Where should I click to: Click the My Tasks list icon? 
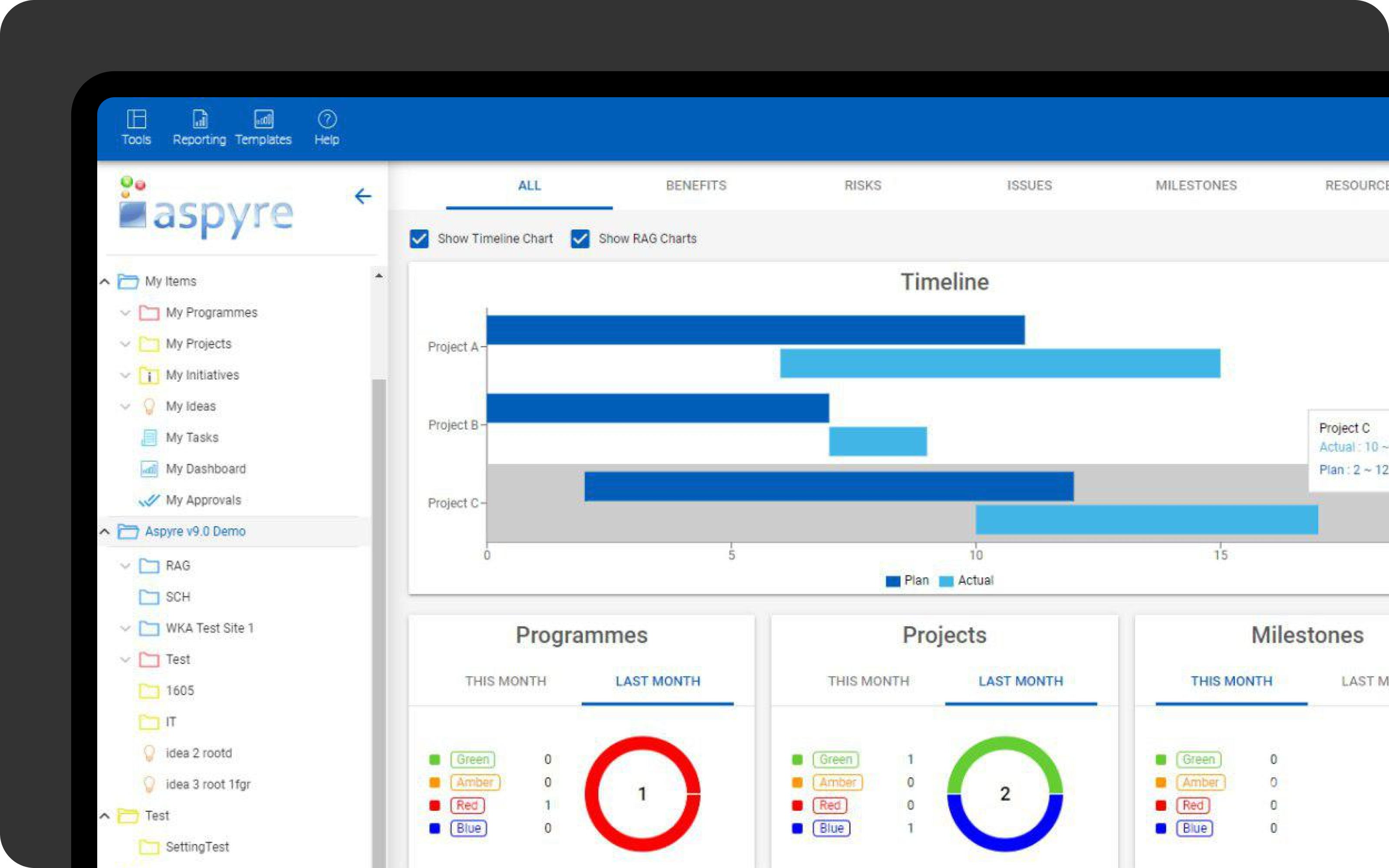point(149,437)
